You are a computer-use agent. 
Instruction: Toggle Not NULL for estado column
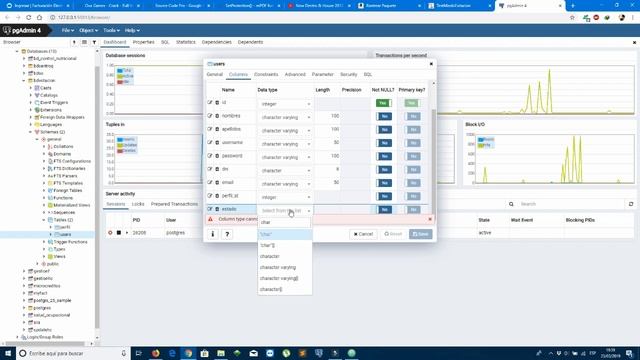[x=384, y=209]
